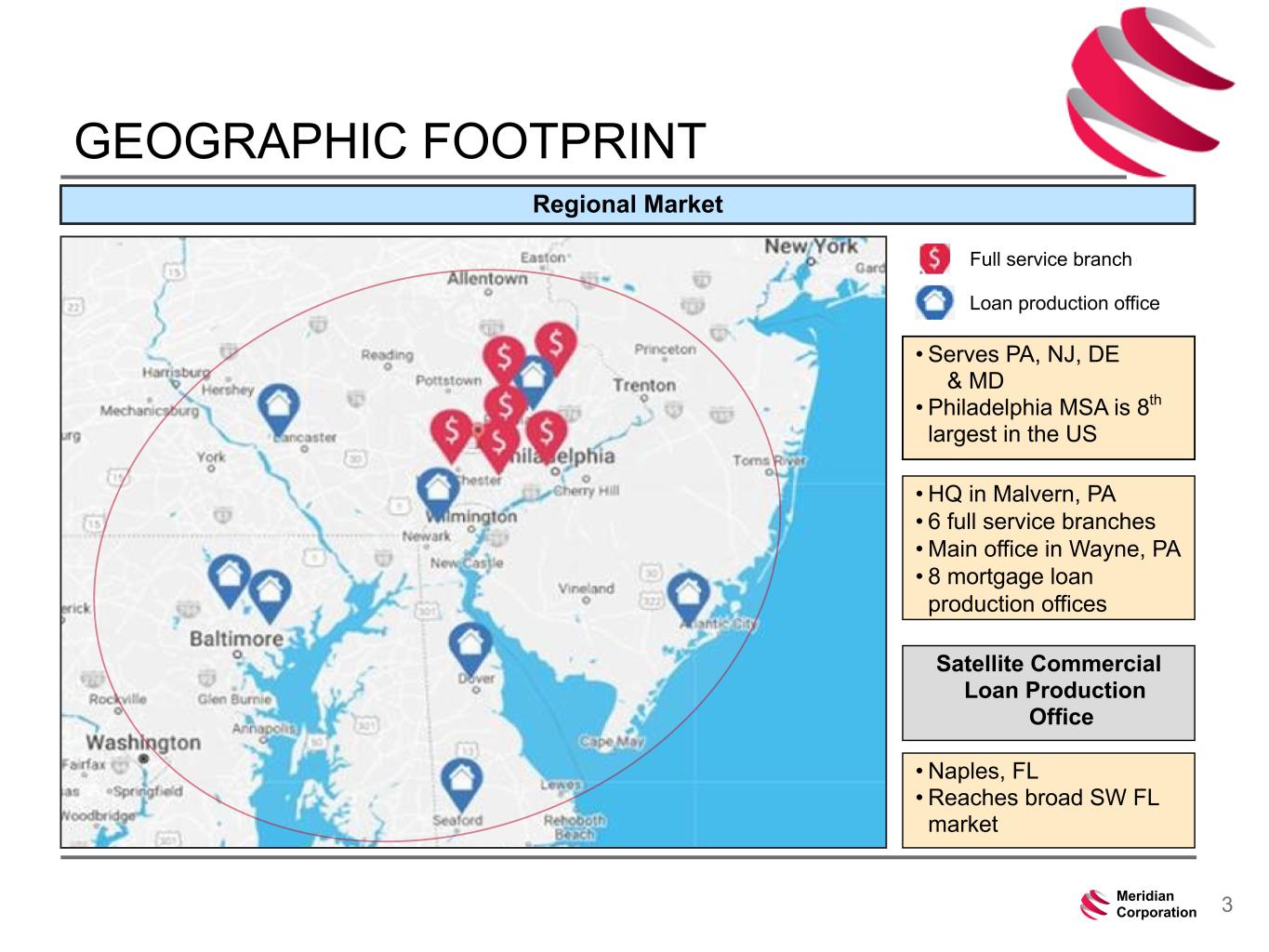Click the HQ in Malvern, PA bullet
The image size is (1269, 952).
click(1015, 495)
